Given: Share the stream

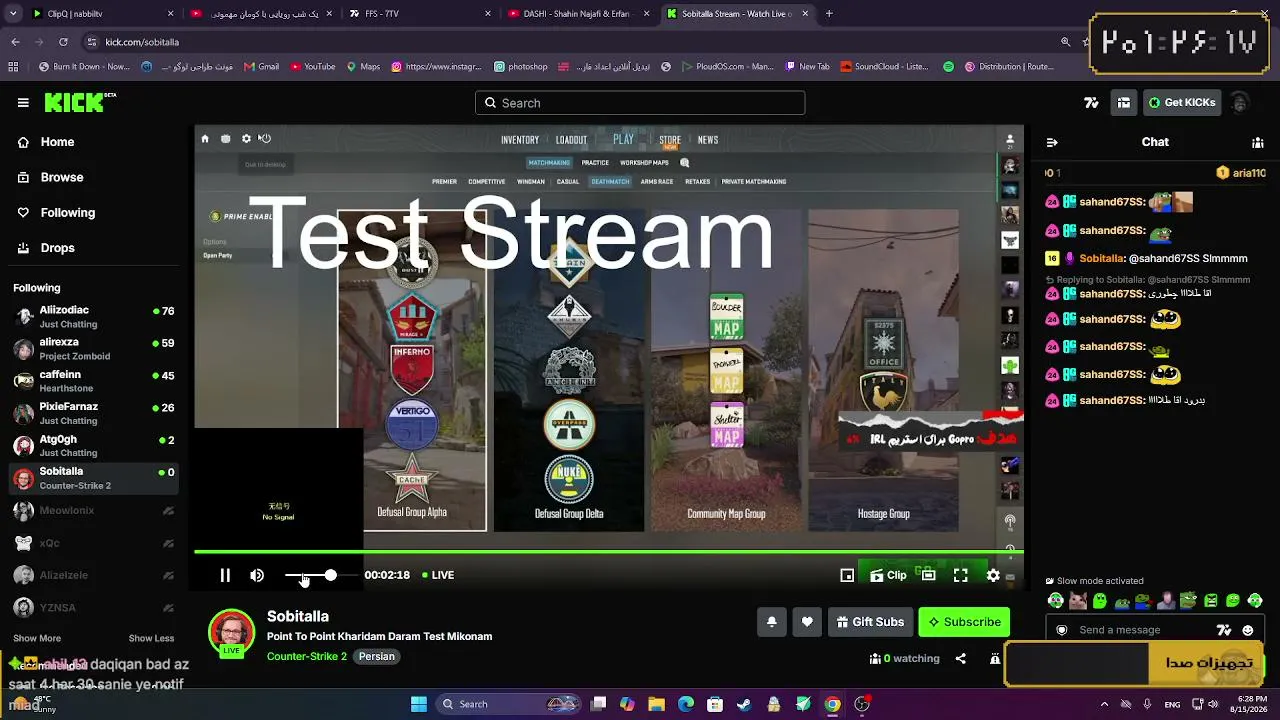Looking at the screenshot, I should pyautogui.click(x=961, y=658).
